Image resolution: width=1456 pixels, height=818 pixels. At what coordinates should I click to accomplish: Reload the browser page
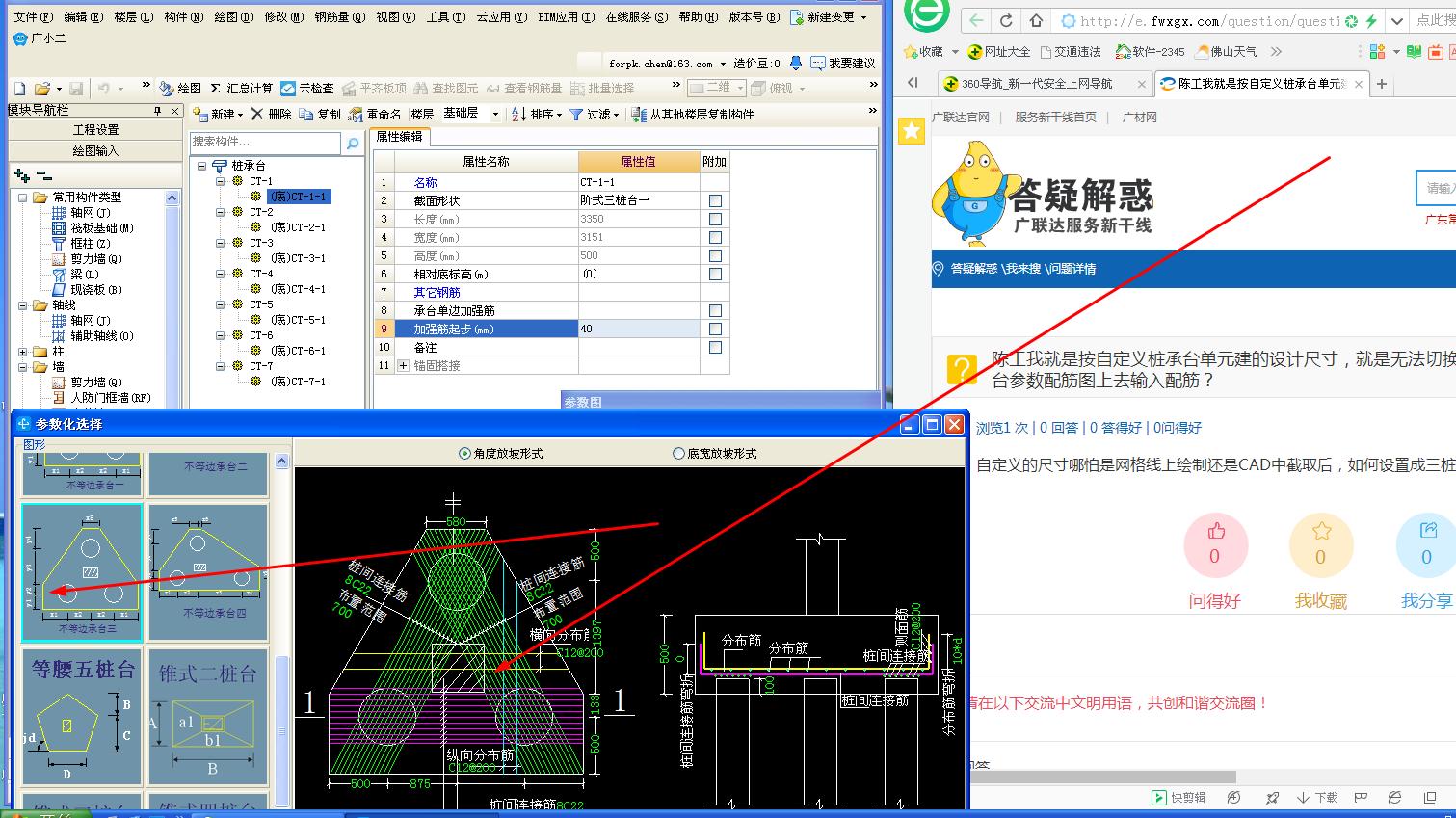pyautogui.click(x=1006, y=20)
